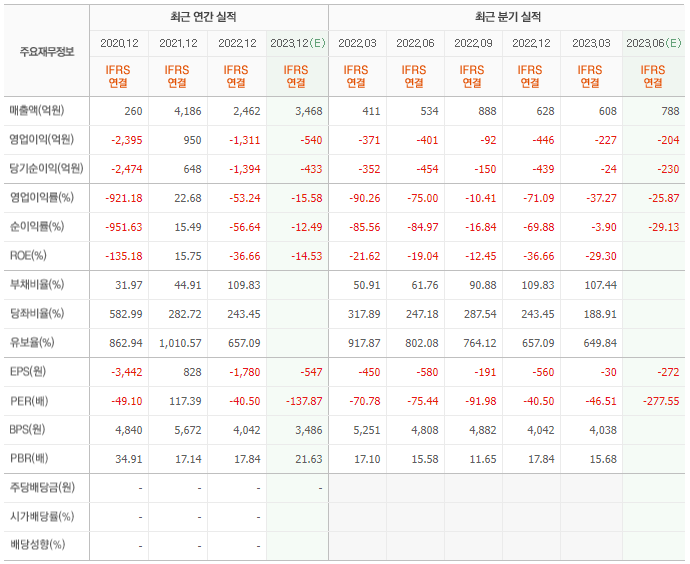Select the 매출액(억원) row label

37,110
